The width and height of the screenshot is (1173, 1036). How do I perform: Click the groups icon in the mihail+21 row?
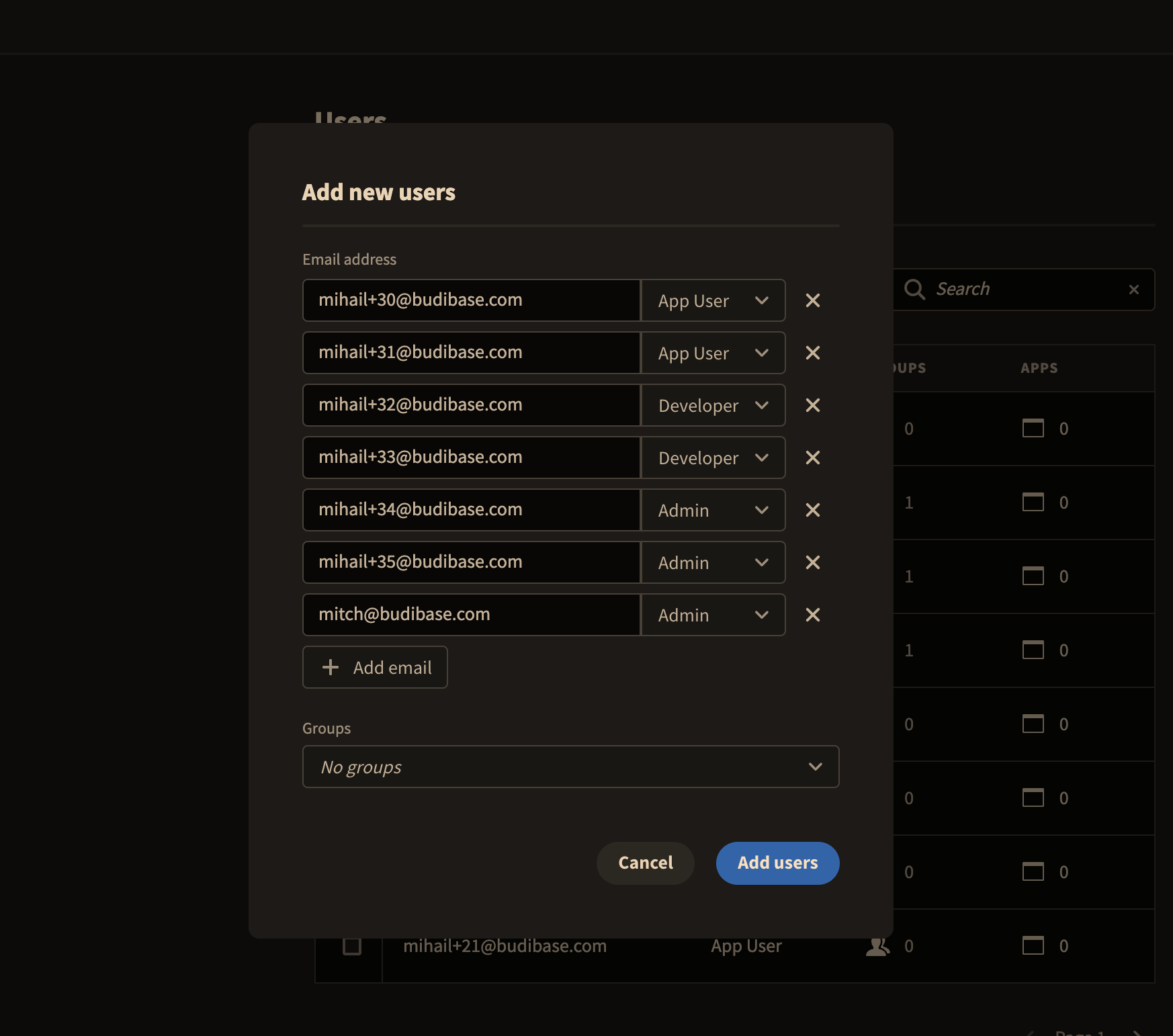(x=877, y=946)
